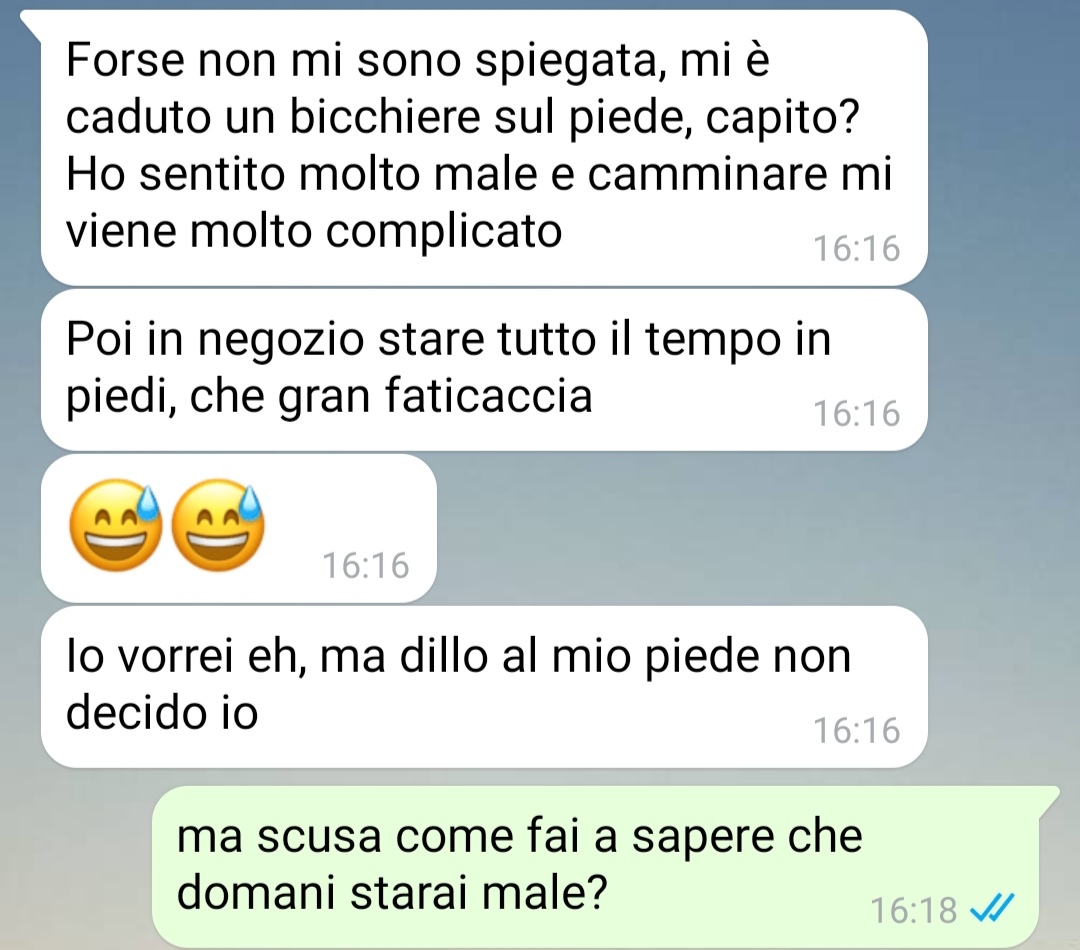
Task: Tap the bubble tail of the first received message
Action: coord(30,22)
